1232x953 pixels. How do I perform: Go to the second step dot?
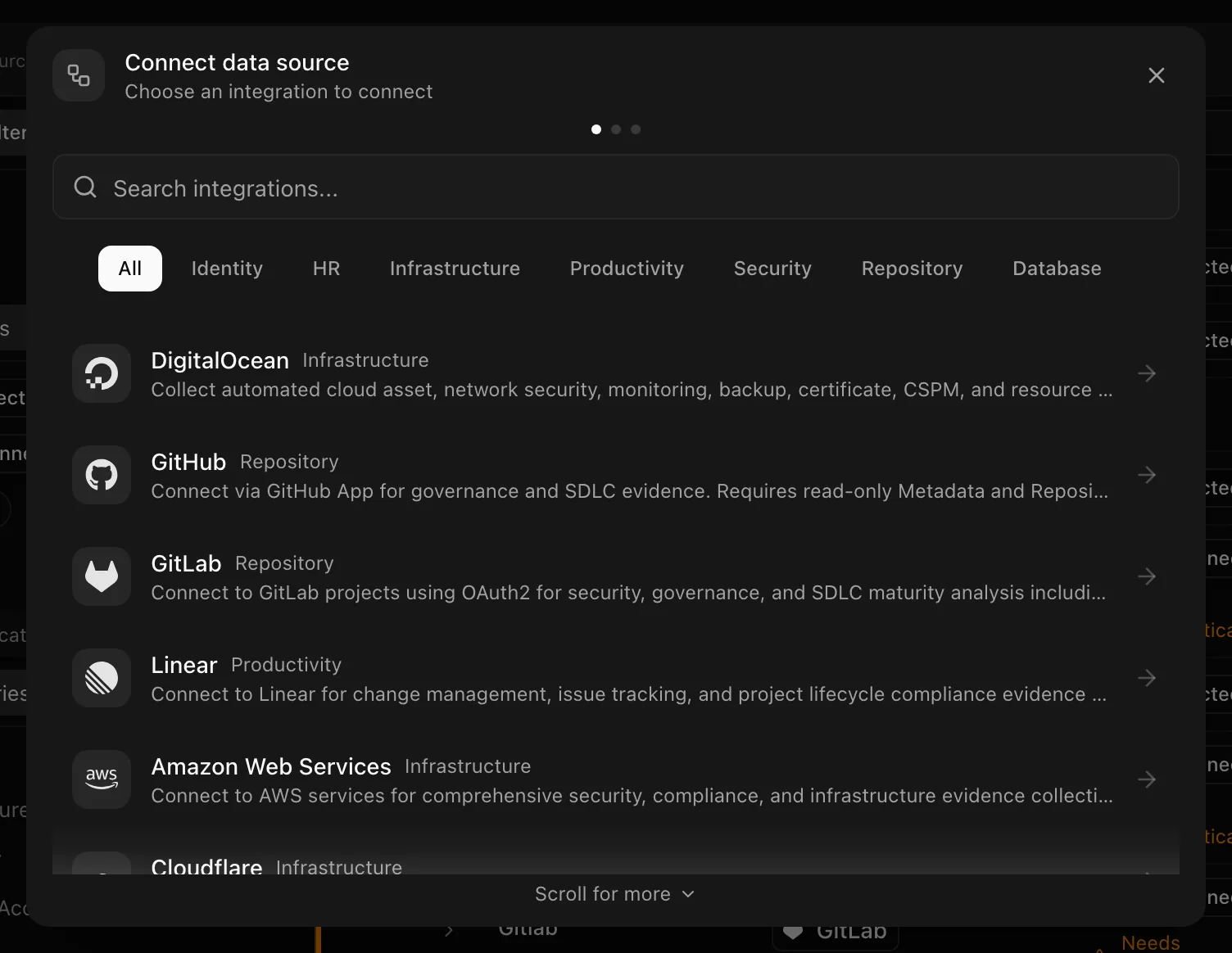click(616, 129)
